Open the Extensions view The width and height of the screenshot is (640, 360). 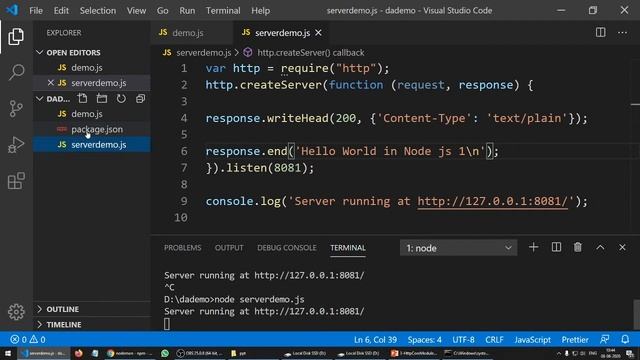coord(16,181)
